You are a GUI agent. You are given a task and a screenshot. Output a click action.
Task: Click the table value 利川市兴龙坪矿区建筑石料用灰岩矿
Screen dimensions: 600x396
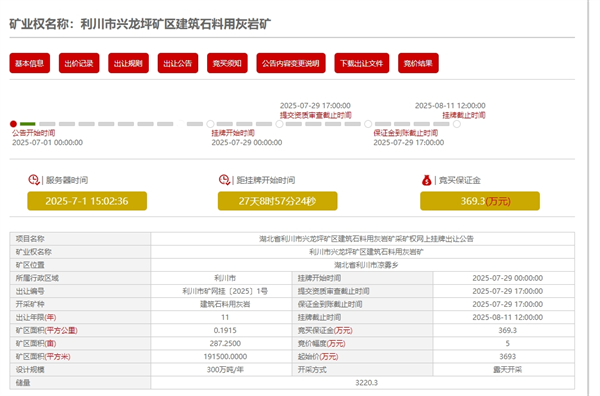(366, 252)
